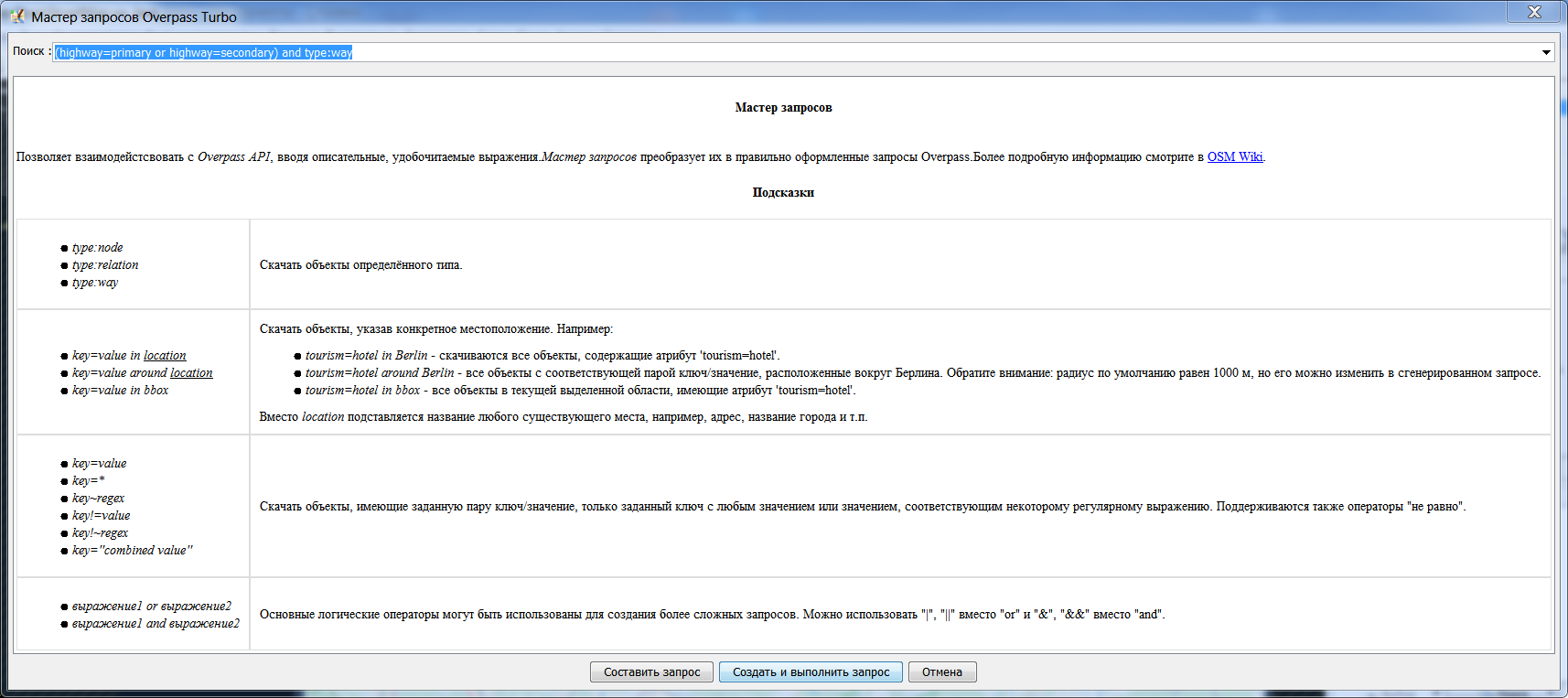Screen dimensions: 1568x698
Task: Click the 'tourism=hotel in Berlin' example text
Action: click(366, 356)
